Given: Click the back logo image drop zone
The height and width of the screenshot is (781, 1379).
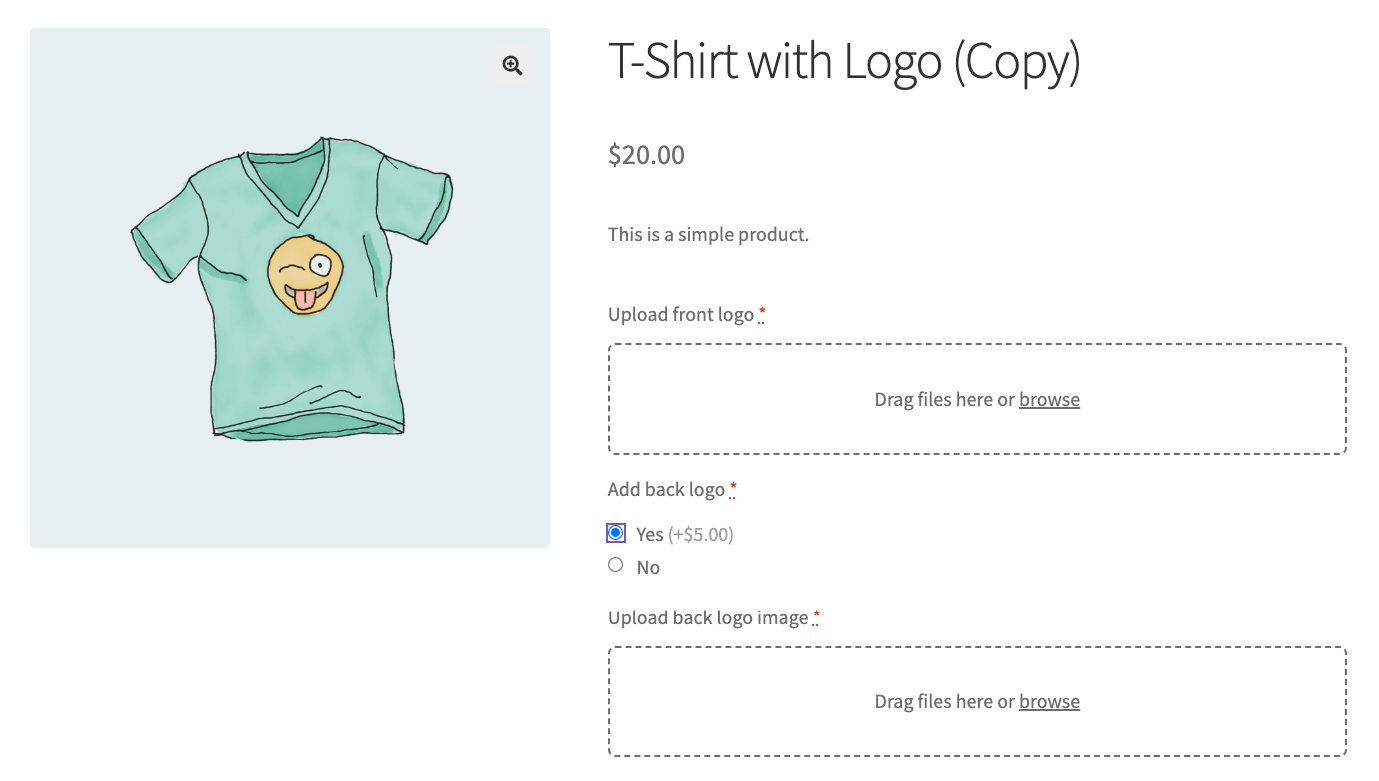Looking at the screenshot, I should point(977,701).
